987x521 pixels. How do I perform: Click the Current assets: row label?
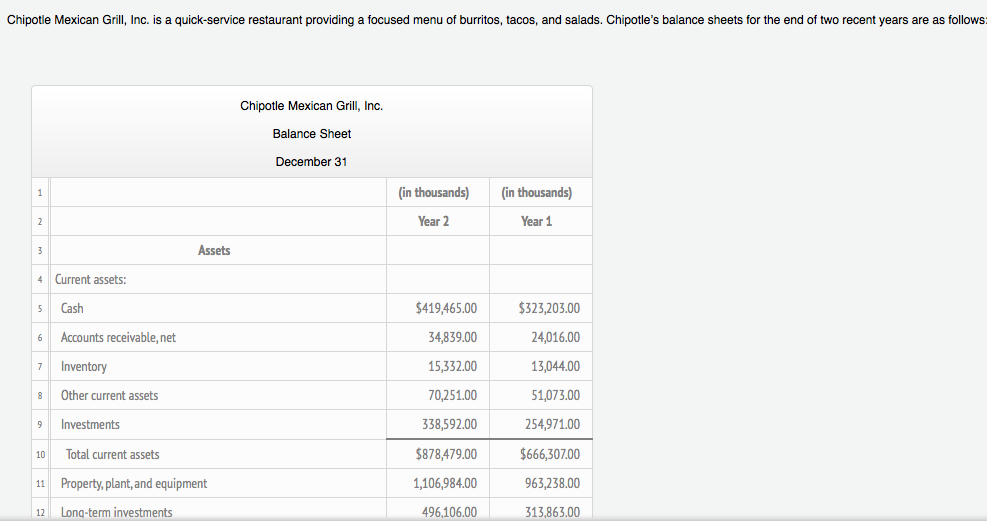pyautogui.click(x=91, y=279)
